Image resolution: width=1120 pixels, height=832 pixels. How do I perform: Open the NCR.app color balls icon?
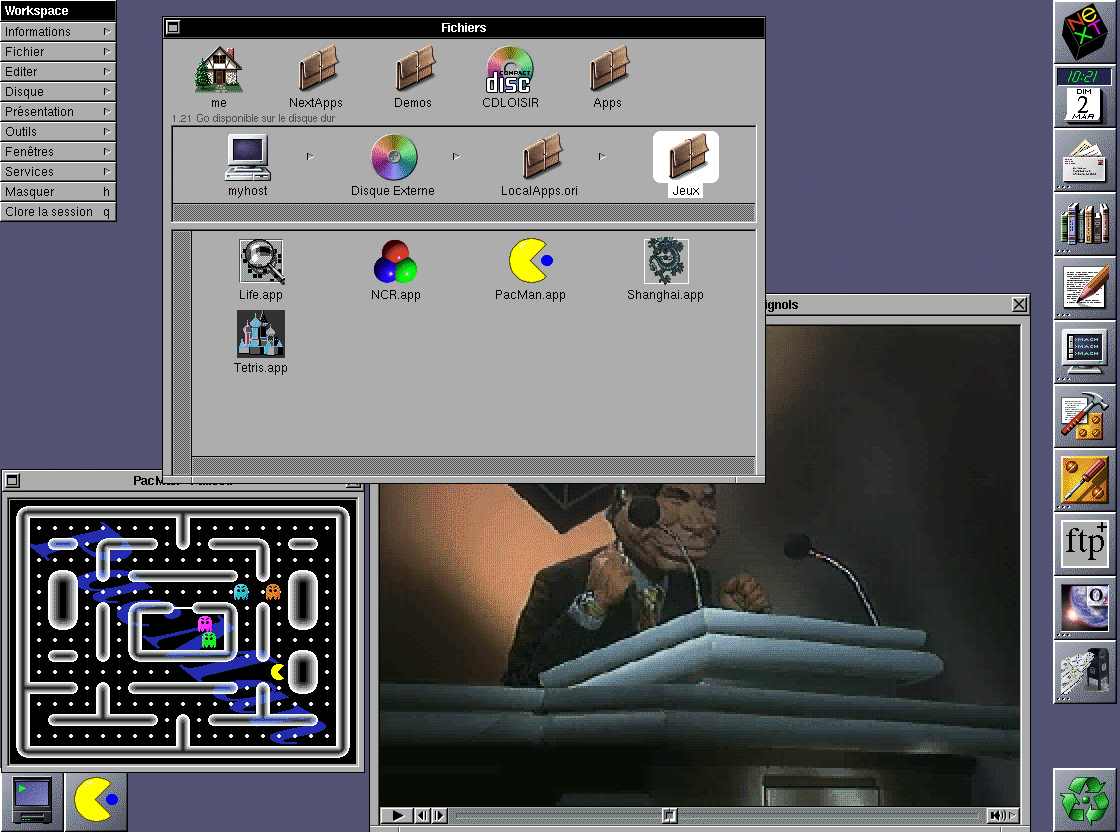[x=395, y=262]
